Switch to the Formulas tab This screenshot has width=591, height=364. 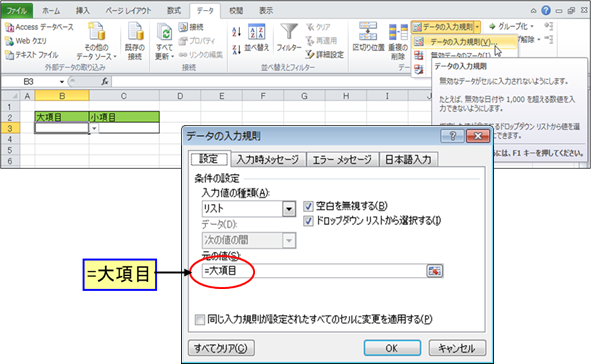174,11
